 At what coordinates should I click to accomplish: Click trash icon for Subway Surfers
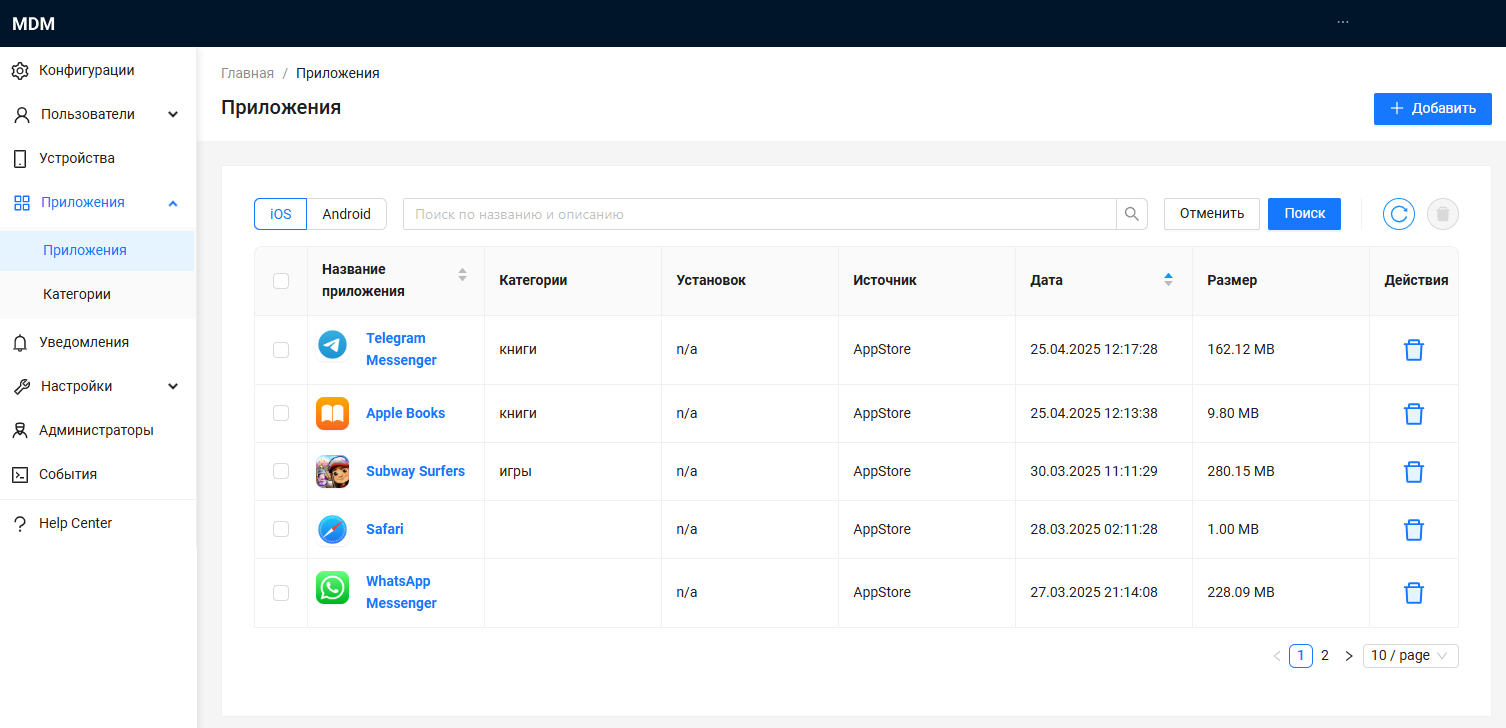pos(1413,472)
